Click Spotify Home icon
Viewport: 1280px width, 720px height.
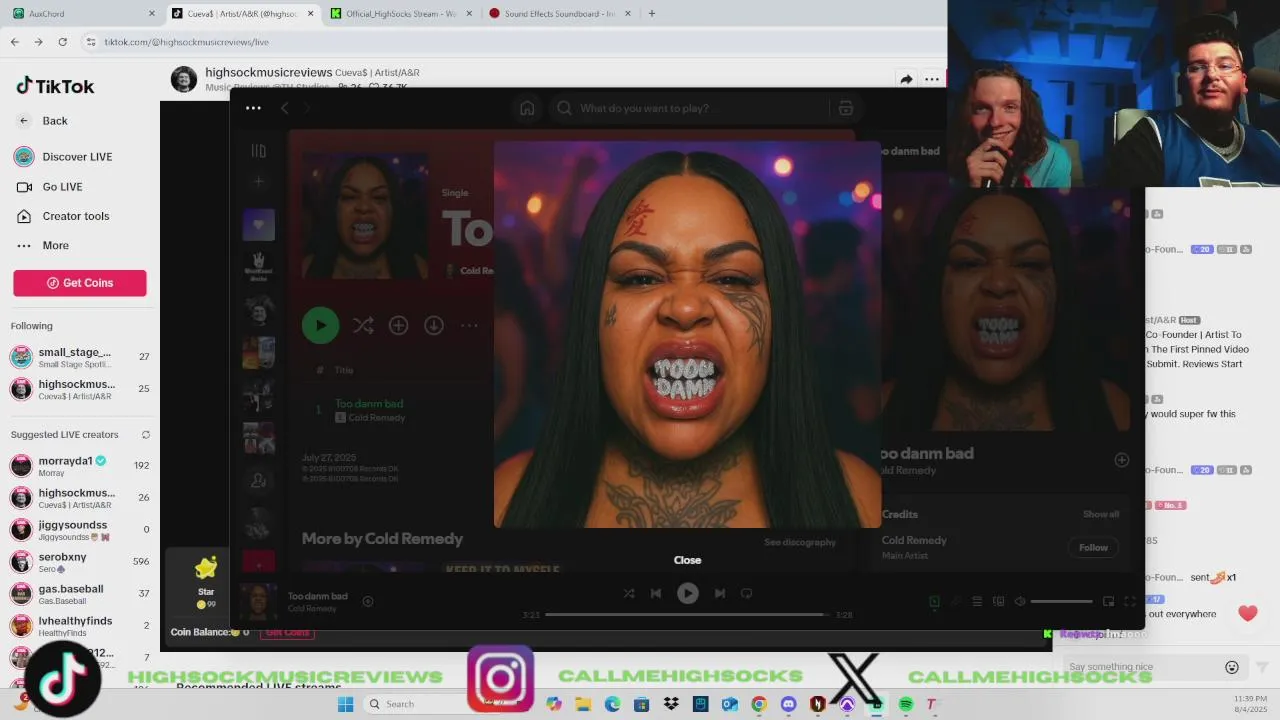[527, 108]
